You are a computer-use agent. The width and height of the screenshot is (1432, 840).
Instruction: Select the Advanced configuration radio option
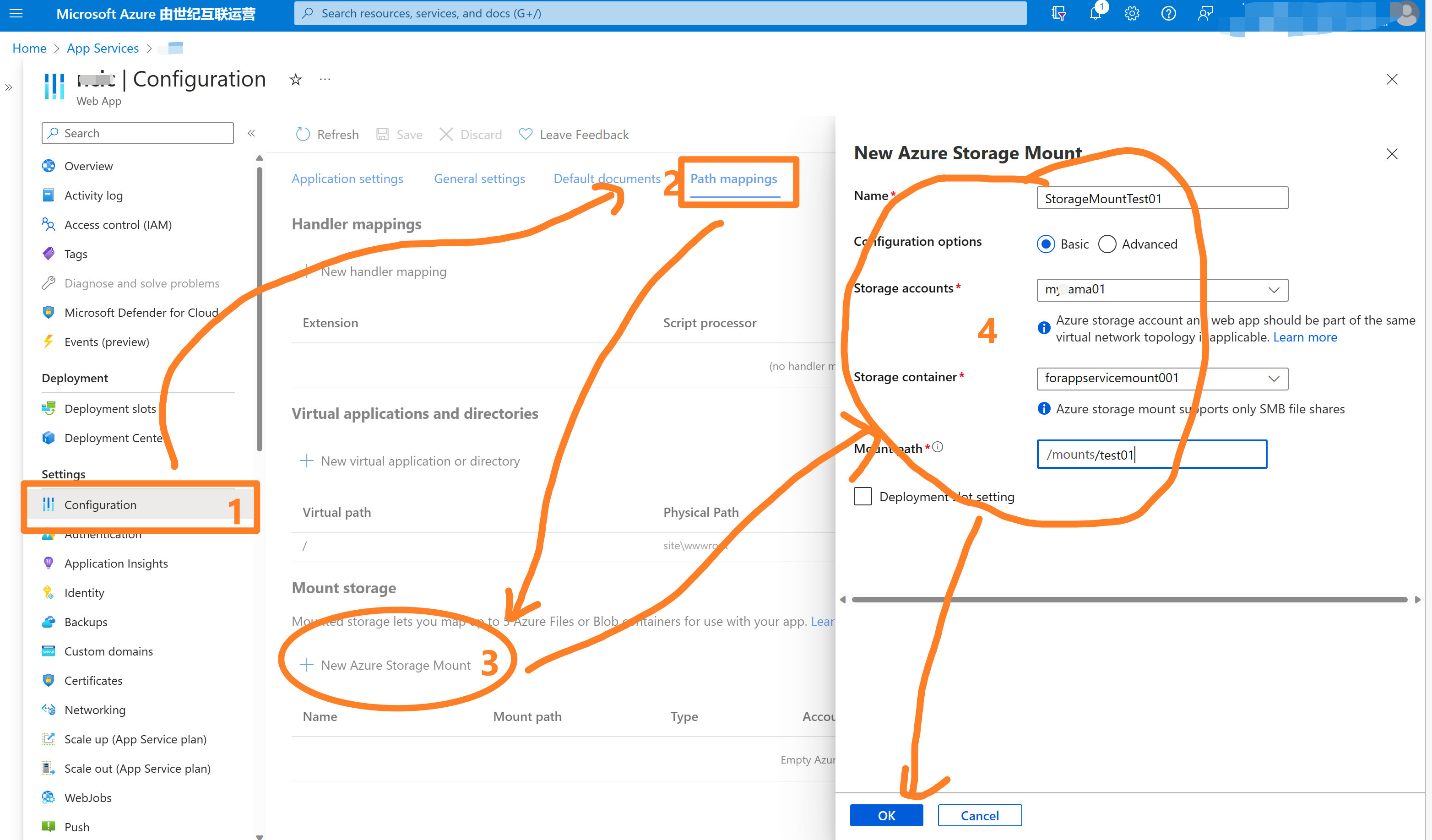[1107, 244]
